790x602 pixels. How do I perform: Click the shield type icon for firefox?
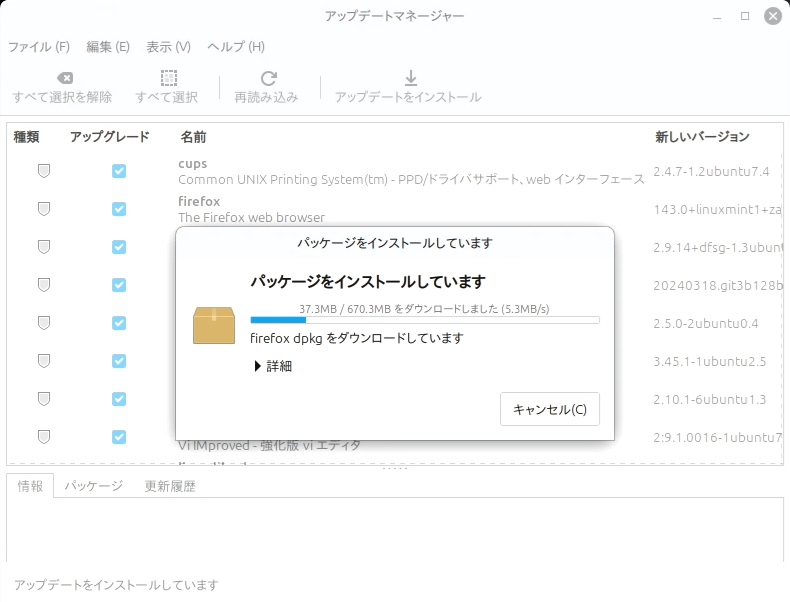(x=44, y=209)
